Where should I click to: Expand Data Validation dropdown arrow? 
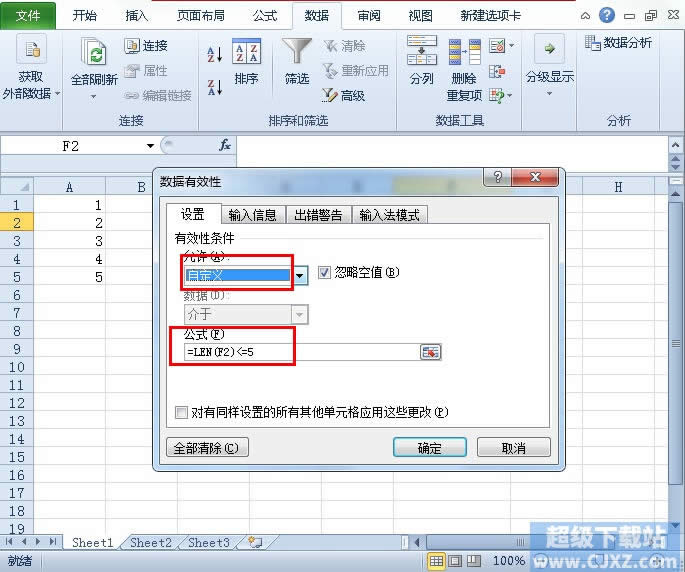(x=512, y=45)
